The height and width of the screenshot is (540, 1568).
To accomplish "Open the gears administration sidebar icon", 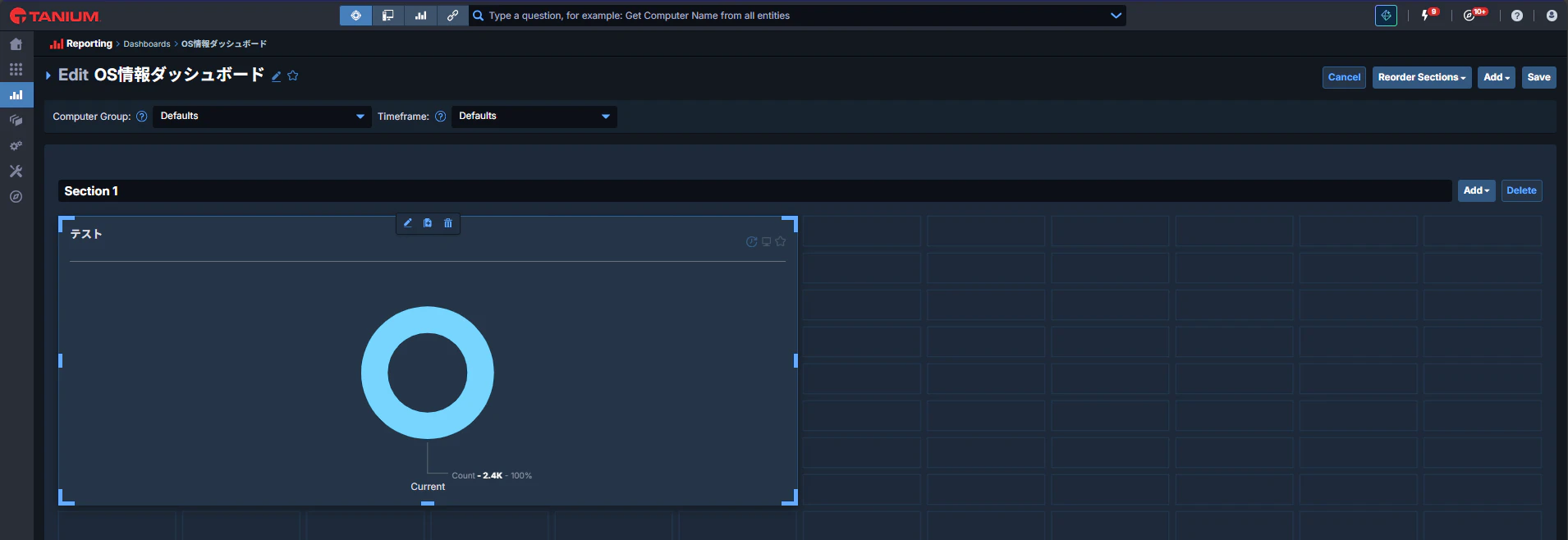I will coord(16,146).
